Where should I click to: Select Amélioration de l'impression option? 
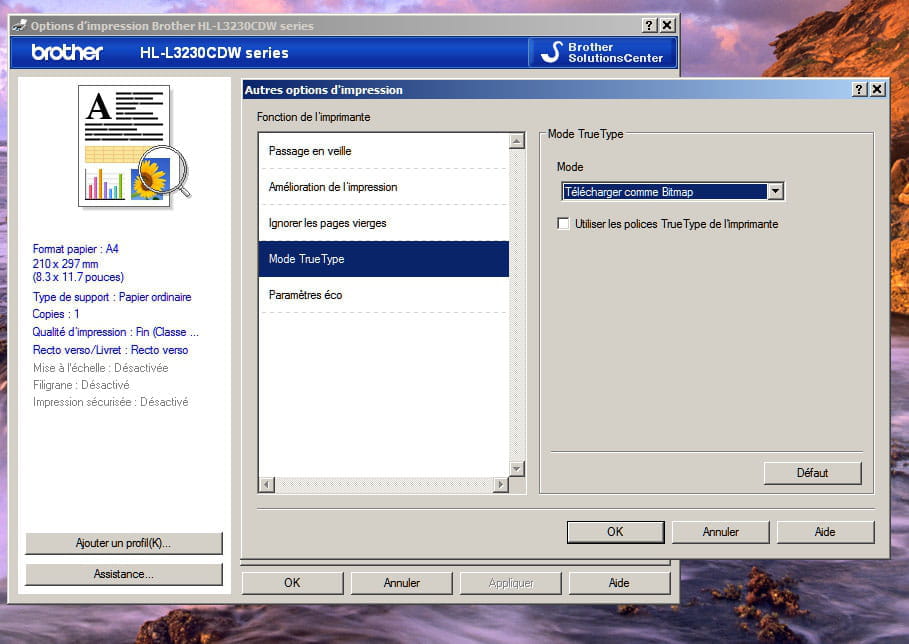pyautogui.click(x=384, y=187)
